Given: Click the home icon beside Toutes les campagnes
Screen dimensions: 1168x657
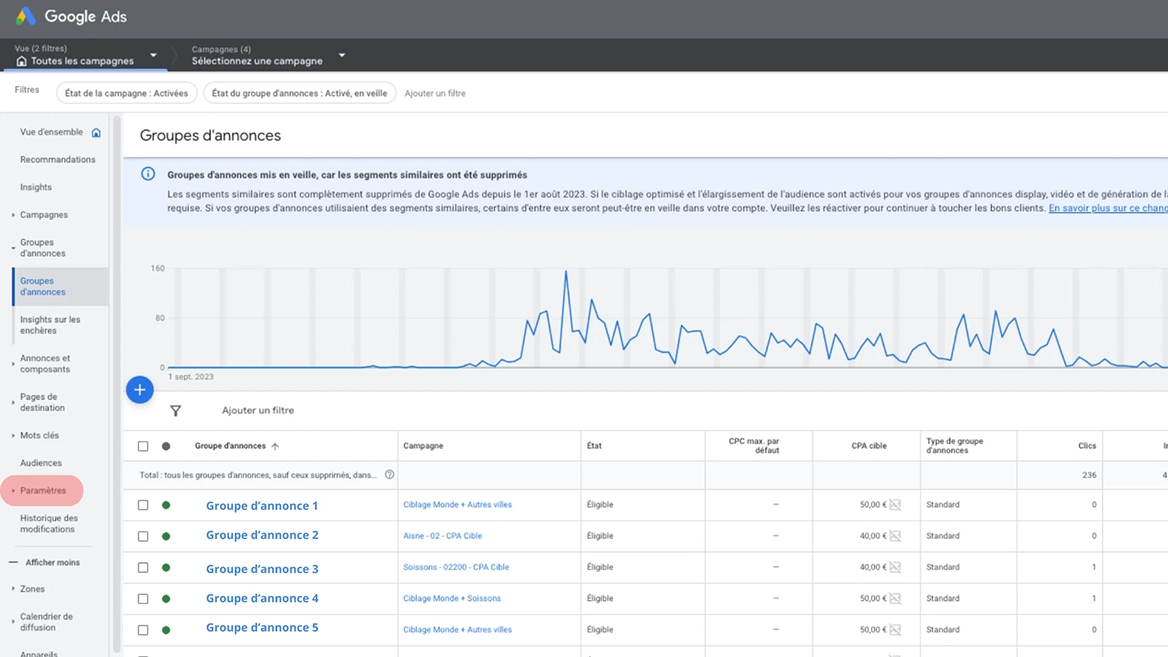Looking at the screenshot, I should (21, 61).
